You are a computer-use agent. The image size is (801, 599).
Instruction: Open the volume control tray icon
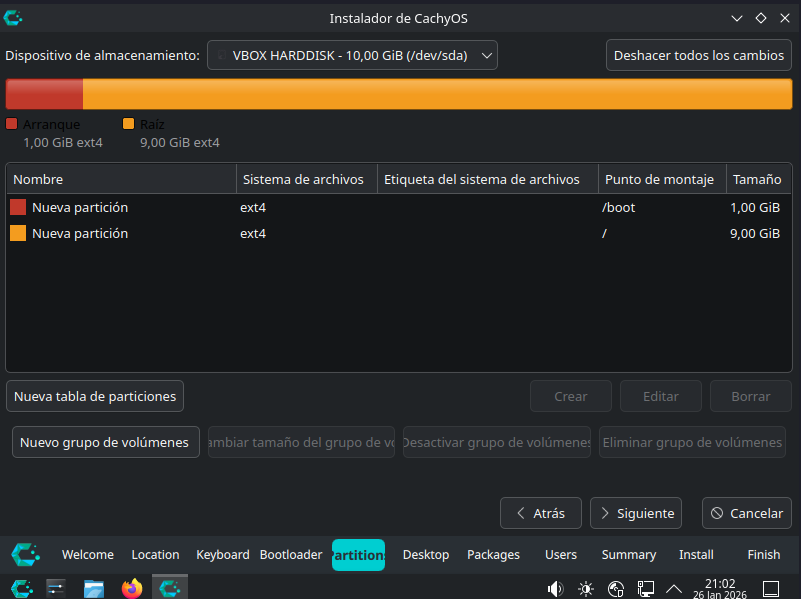point(555,588)
